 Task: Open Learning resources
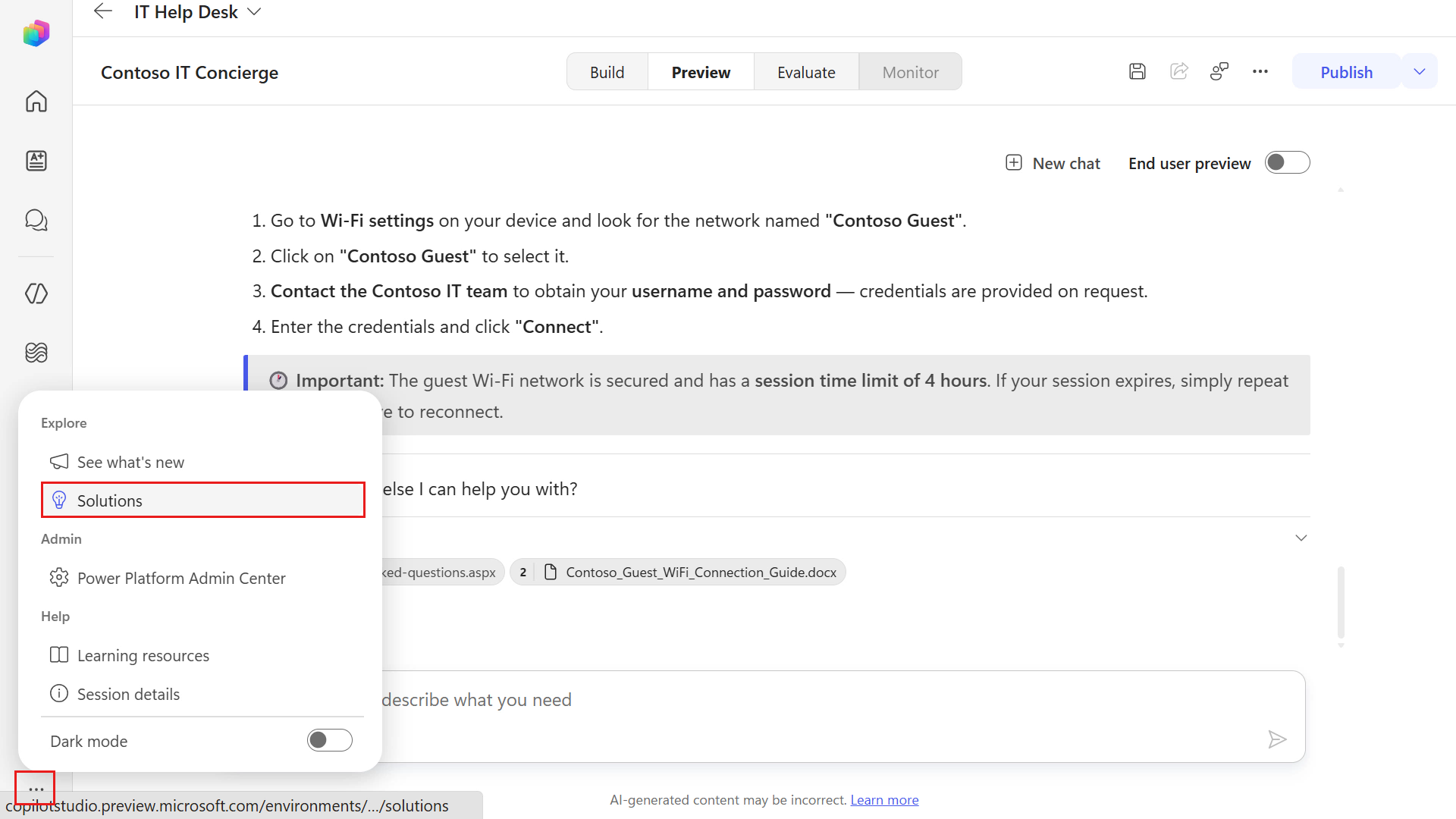(x=202, y=655)
